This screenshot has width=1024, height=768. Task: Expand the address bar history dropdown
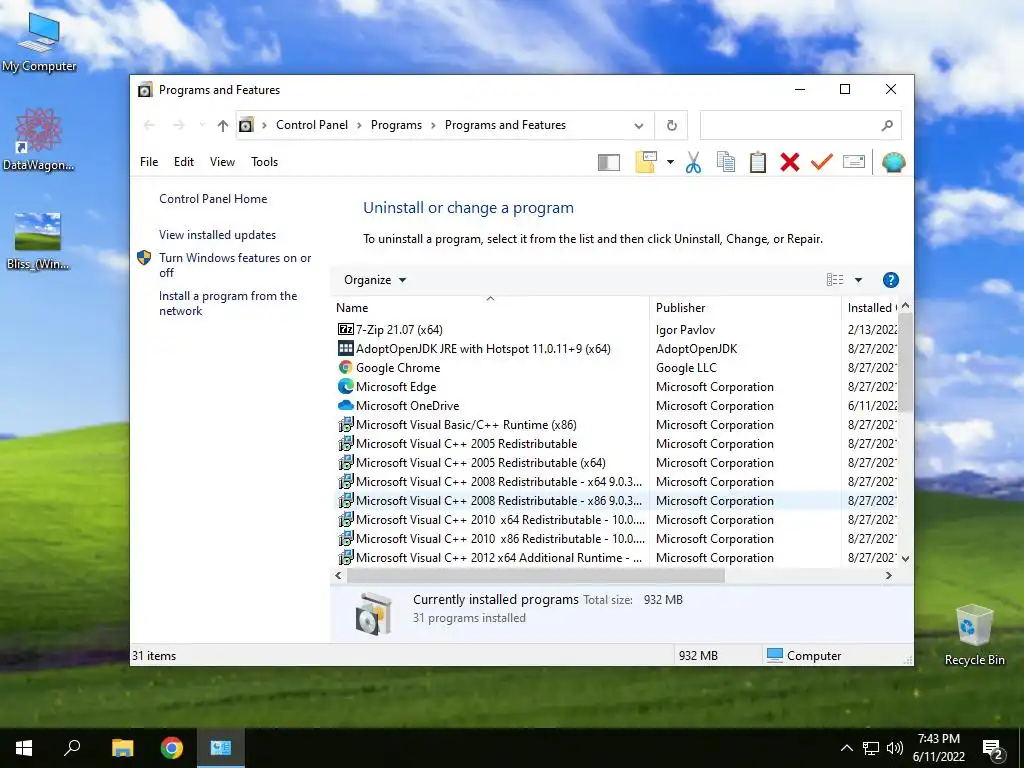coord(639,125)
